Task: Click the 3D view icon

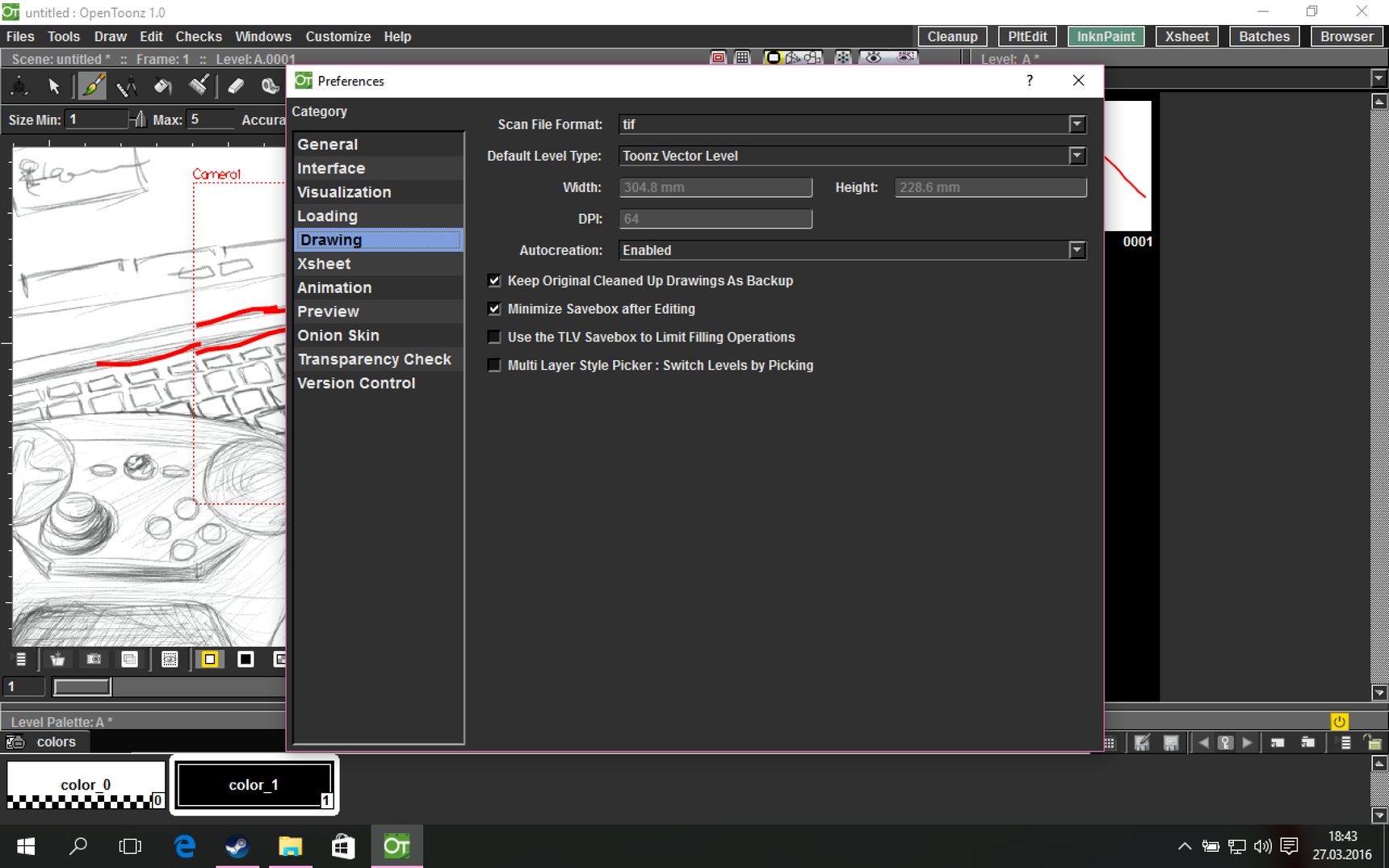Action: point(793,57)
